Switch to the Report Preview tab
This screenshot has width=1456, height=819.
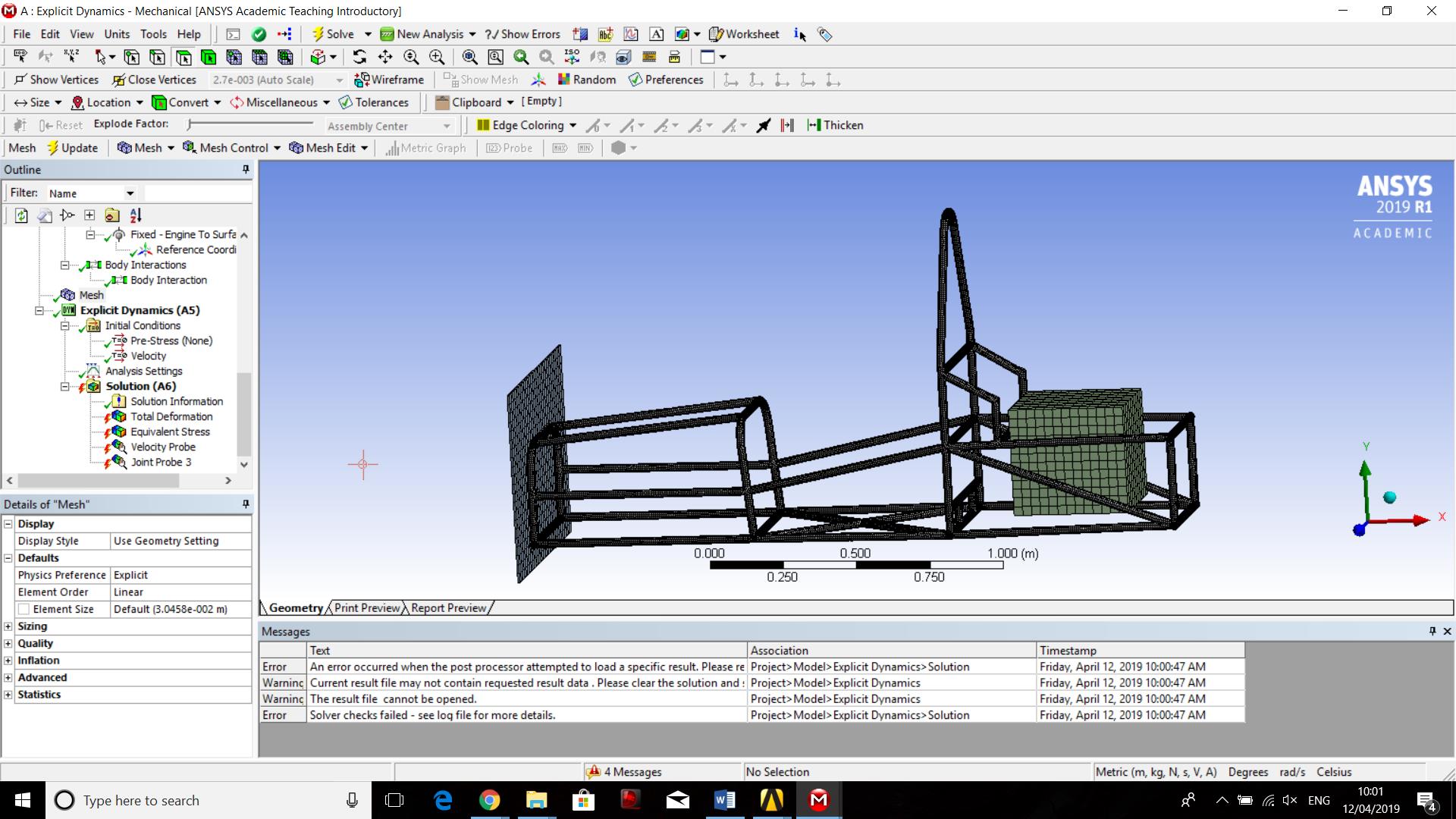coord(448,608)
